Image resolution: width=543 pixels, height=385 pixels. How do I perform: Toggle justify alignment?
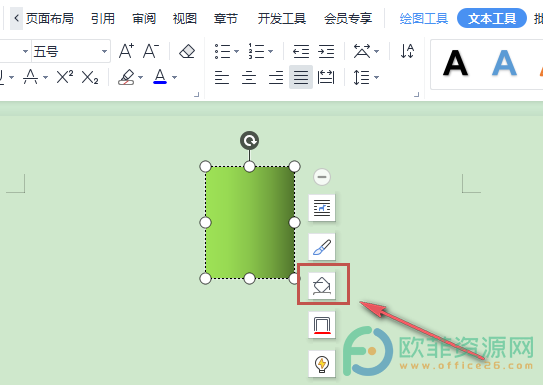point(301,77)
